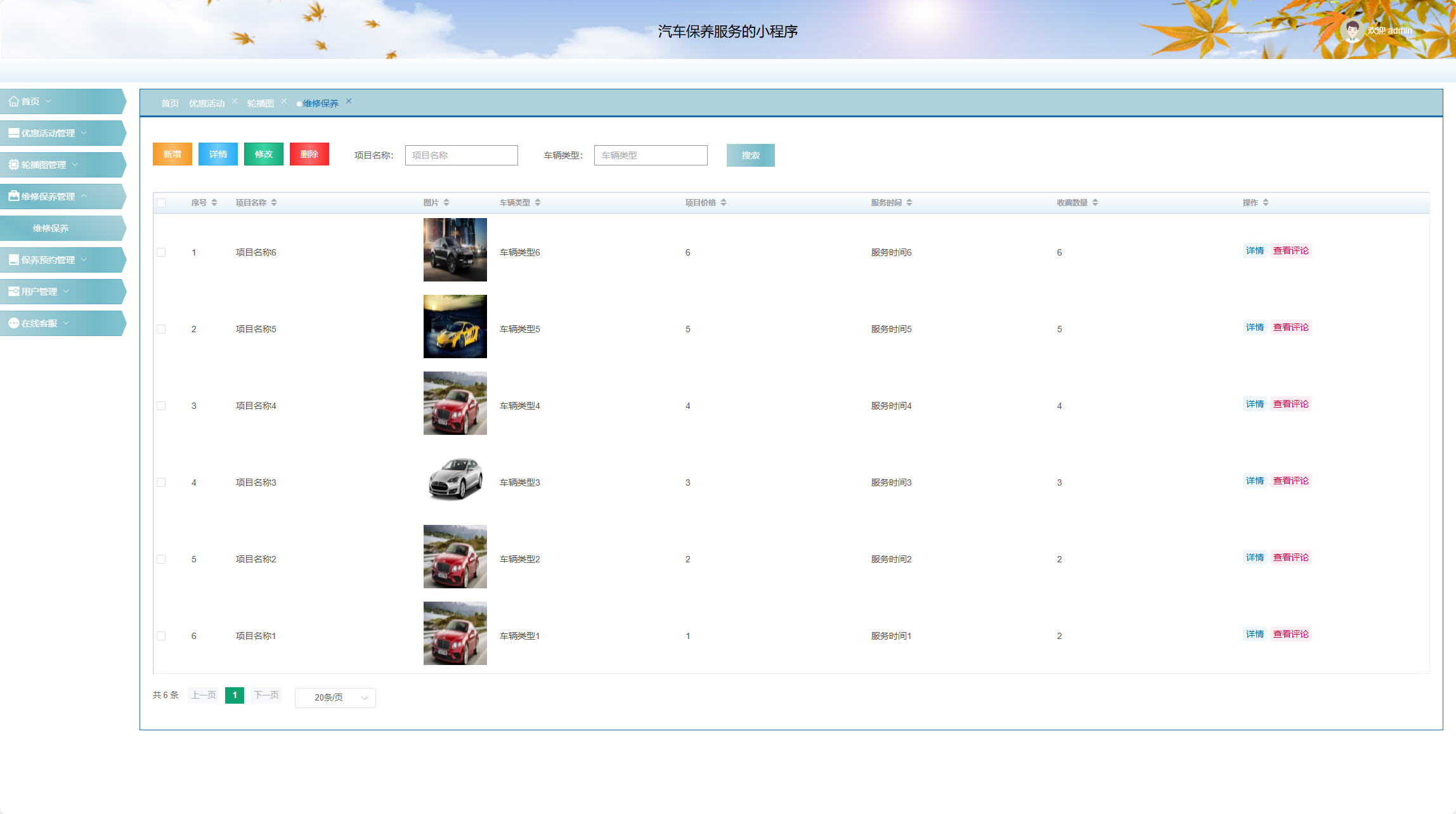1456x814 pixels.
Task: Sort by 项目价格 column arrows
Action: pyautogui.click(x=724, y=203)
